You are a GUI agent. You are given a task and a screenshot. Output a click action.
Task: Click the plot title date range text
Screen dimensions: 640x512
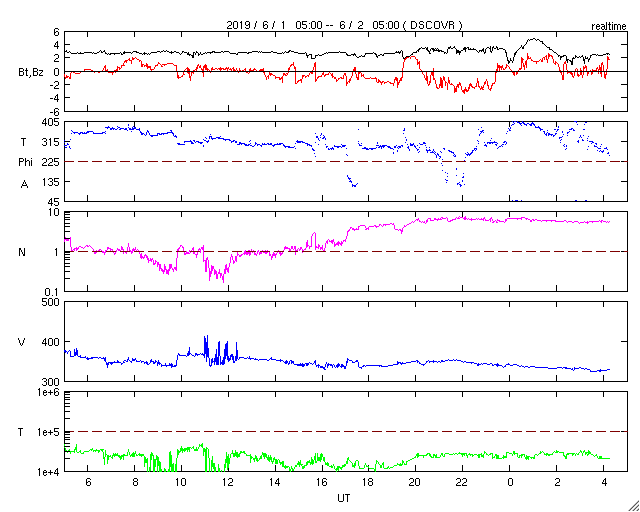coord(344,25)
